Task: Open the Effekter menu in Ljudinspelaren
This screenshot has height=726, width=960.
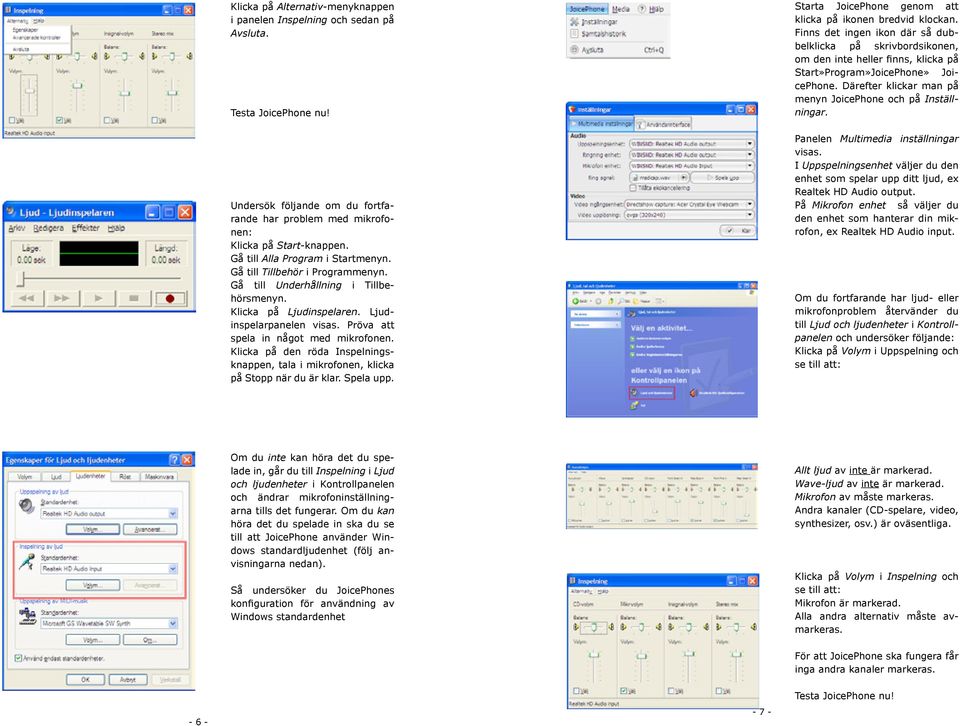Action: [x=86, y=228]
